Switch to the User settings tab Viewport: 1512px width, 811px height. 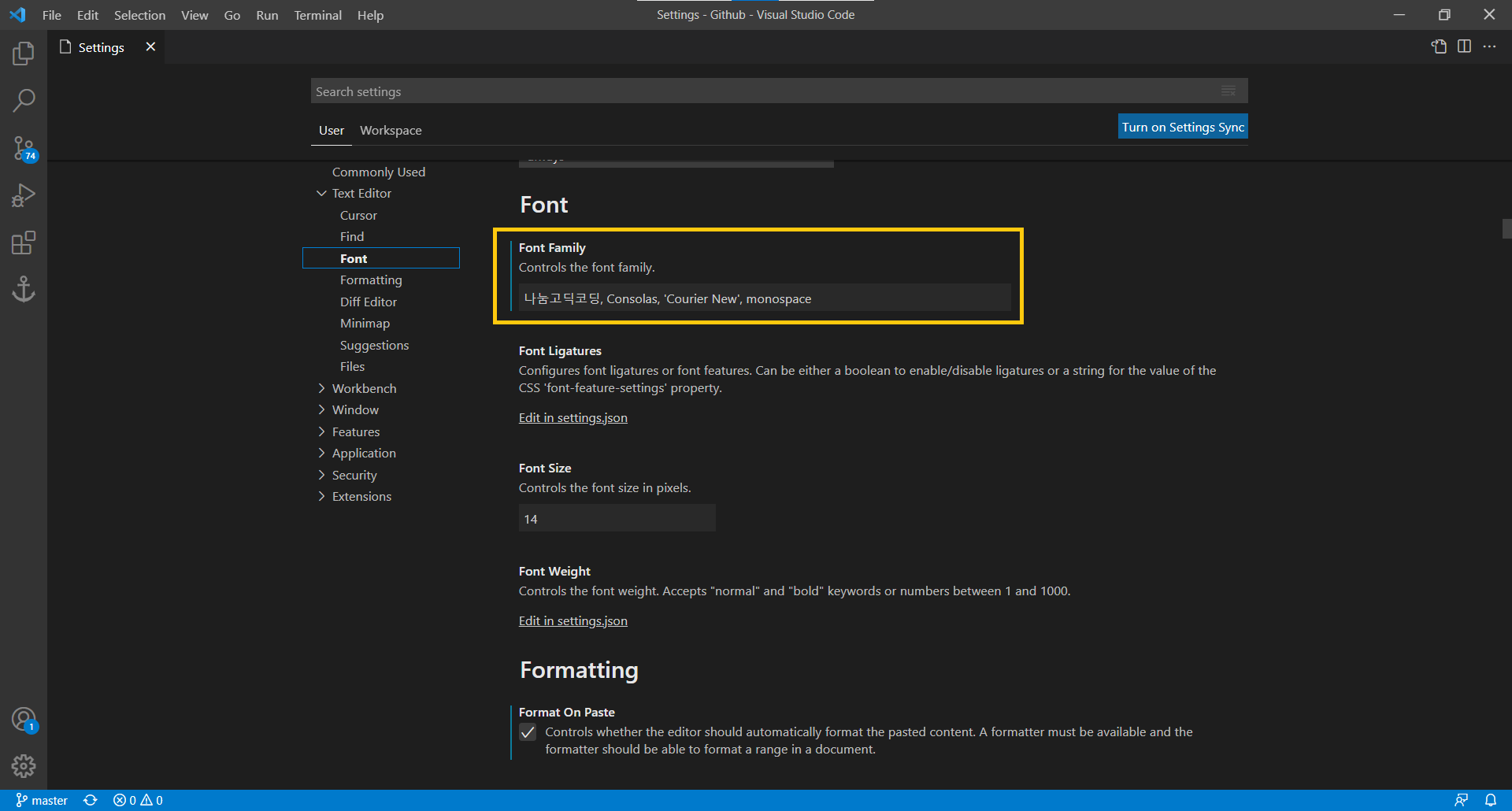pyautogui.click(x=332, y=130)
